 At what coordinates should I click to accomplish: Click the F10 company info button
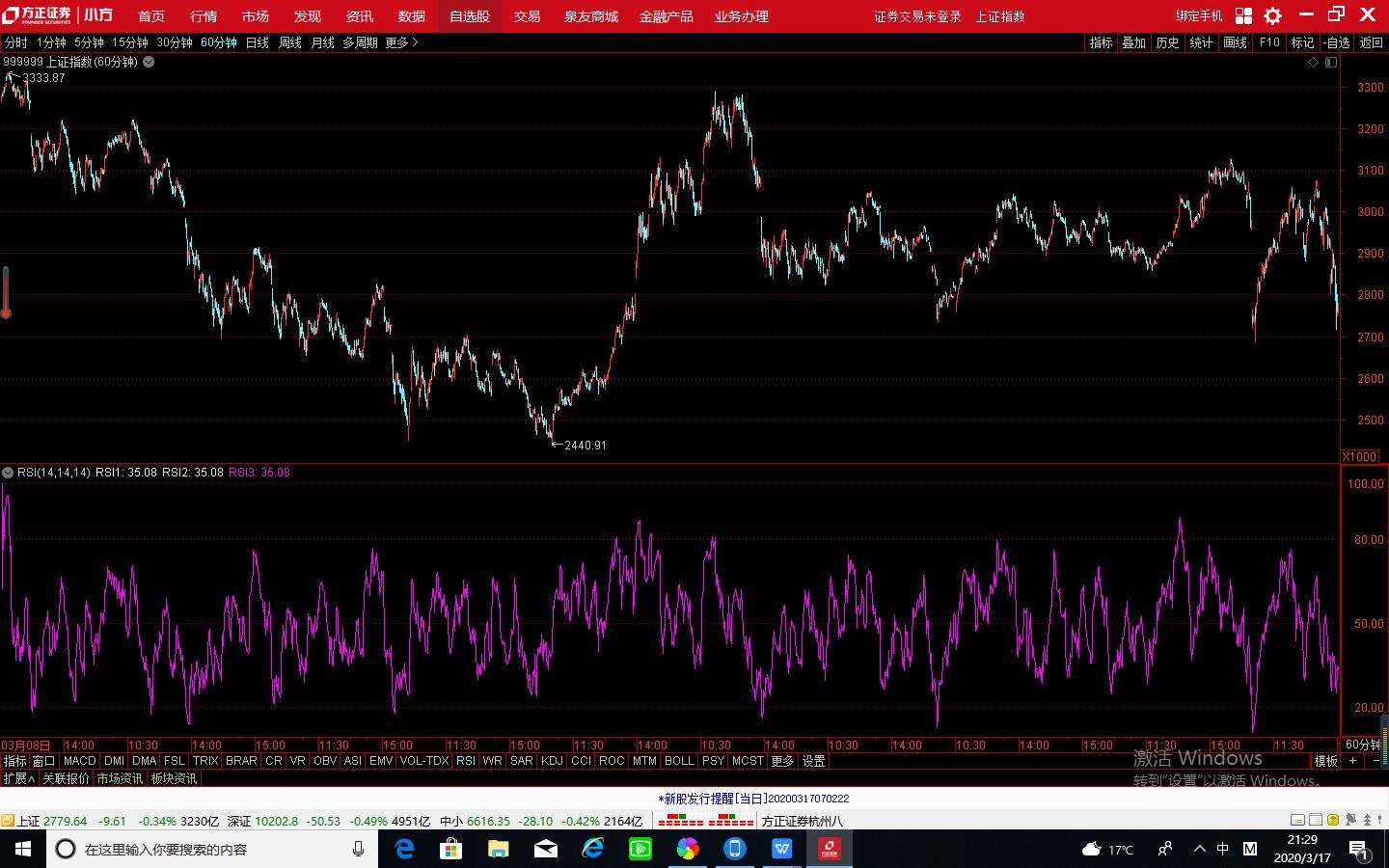(1269, 42)
